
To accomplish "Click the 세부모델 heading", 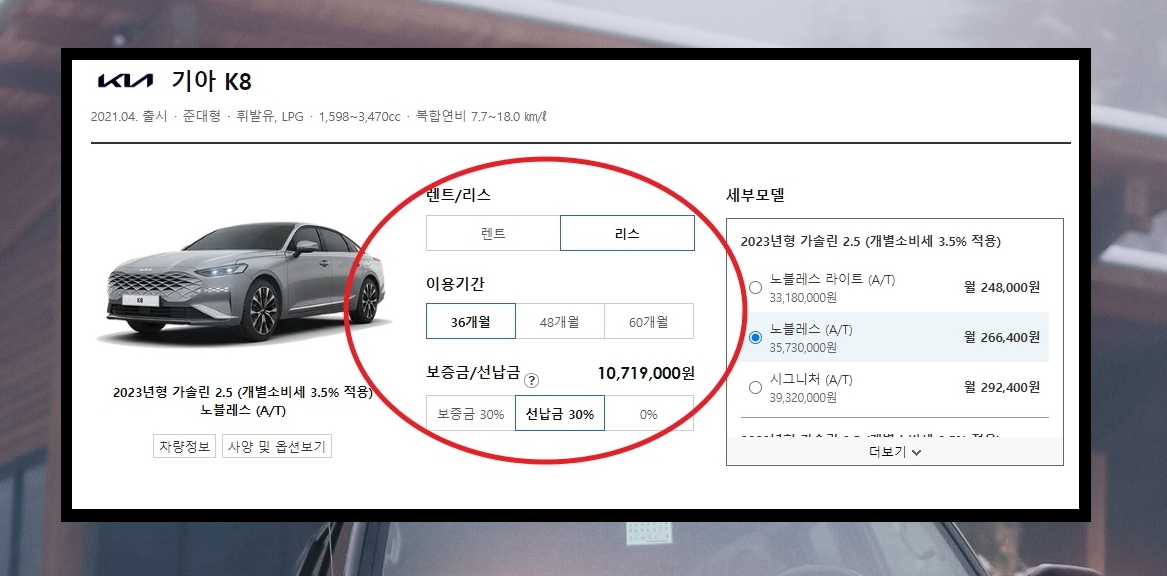I will (755, 195).
